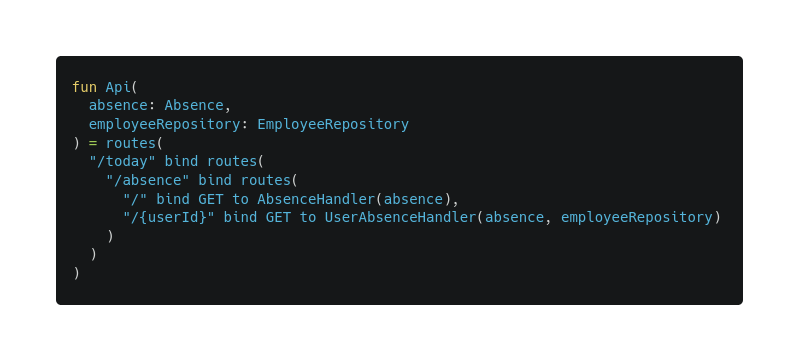The height and width of the screenshot is (361, 799).
Task: Click the employeeRepository parameter name
Action: click(165, 124)
